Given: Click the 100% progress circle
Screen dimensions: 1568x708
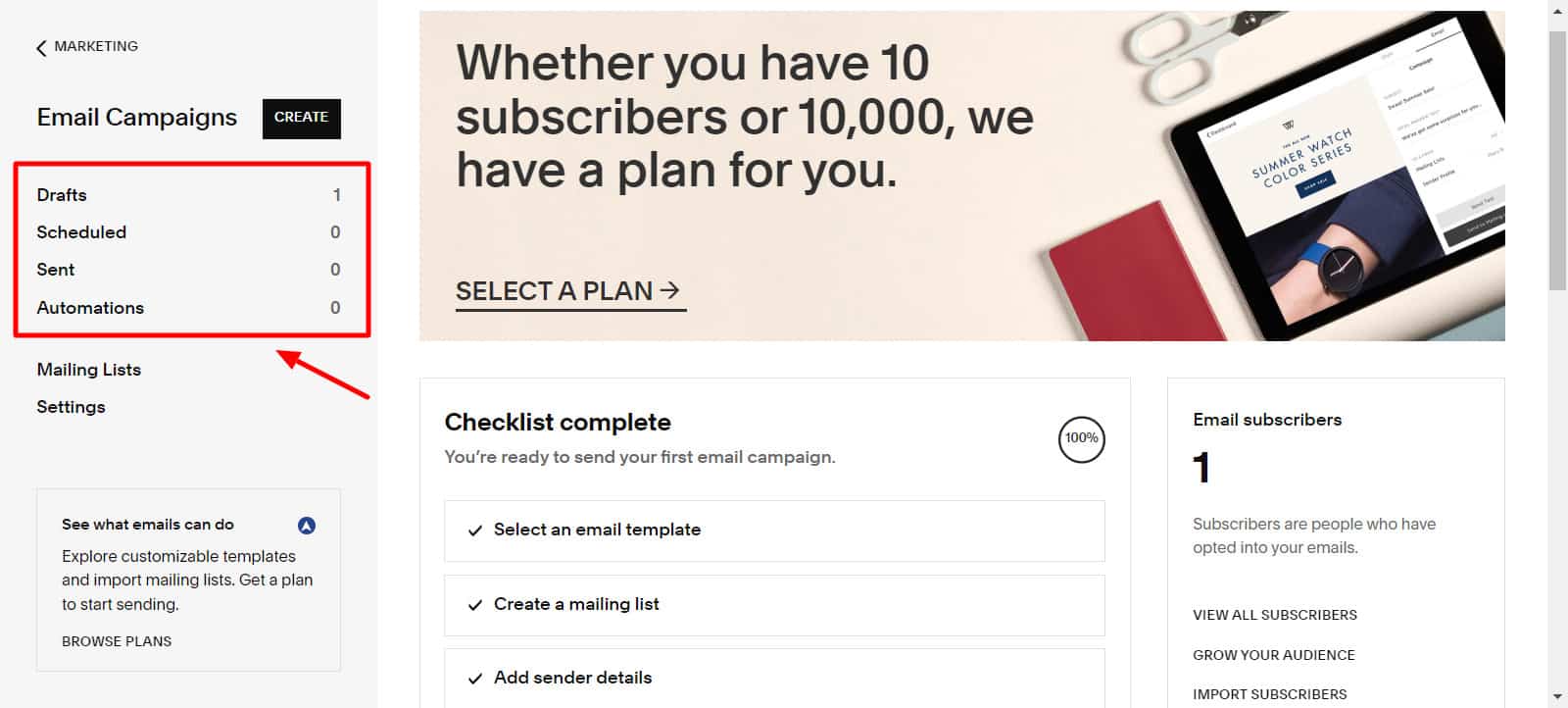Looking at the screenshot, I should coord(1081,439).
